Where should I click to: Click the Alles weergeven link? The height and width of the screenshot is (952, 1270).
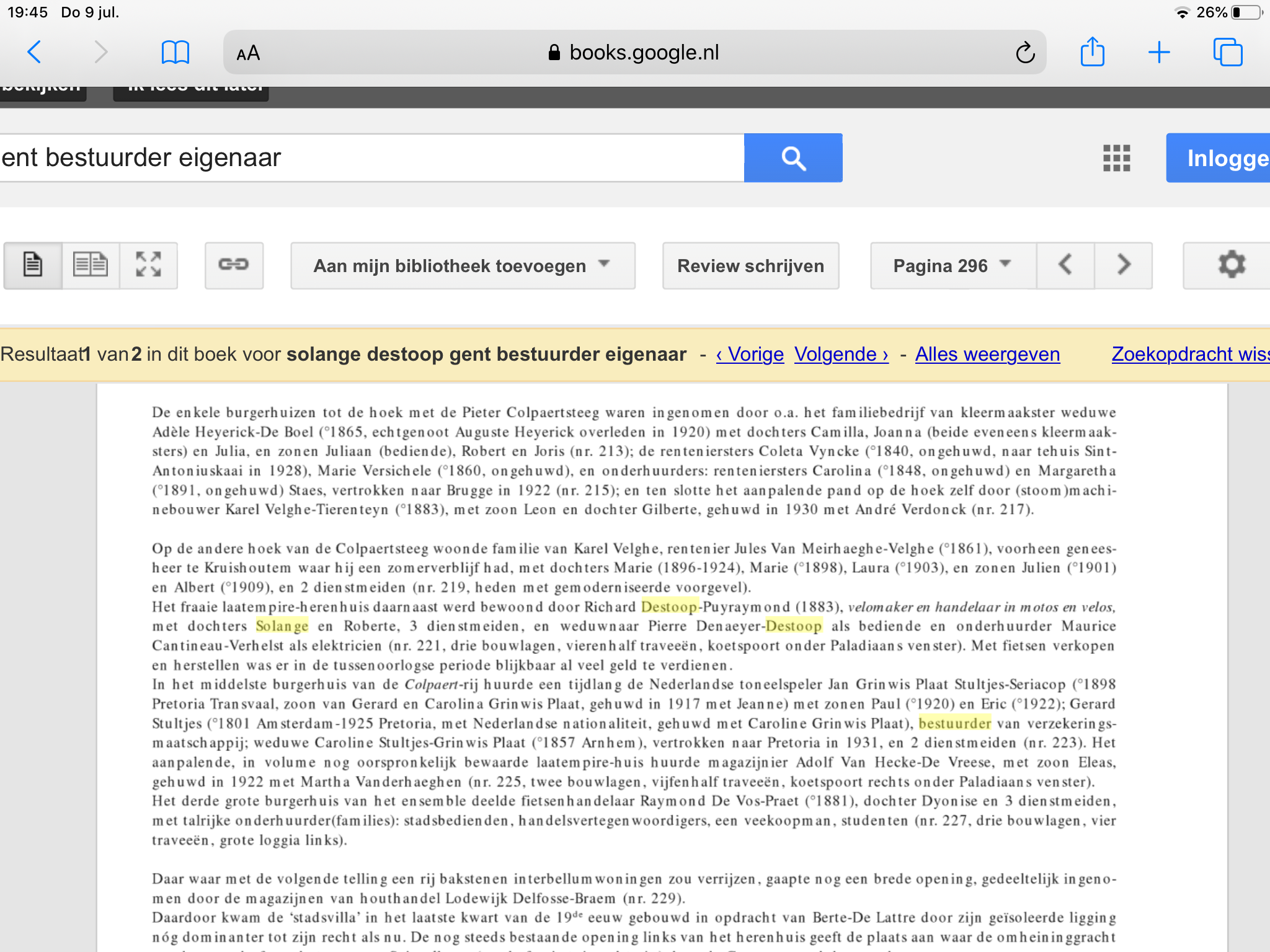click(x=987, y=354)
